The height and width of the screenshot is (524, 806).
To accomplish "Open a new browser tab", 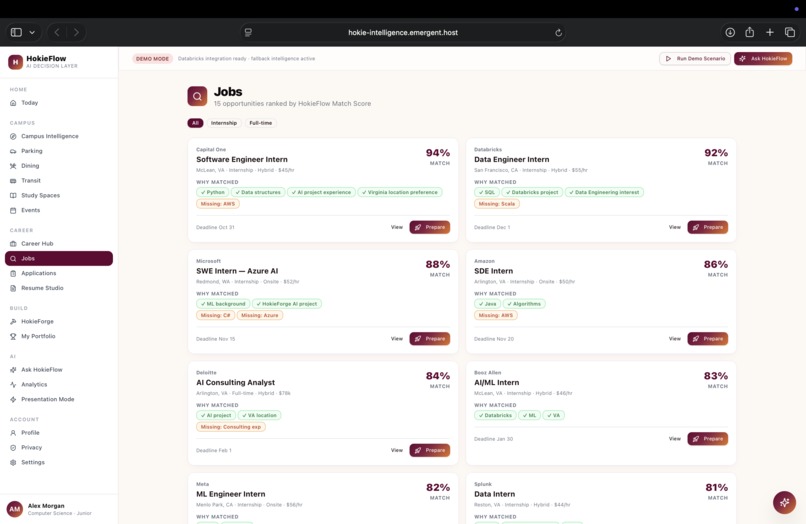I will pyautogui.click(x=770, y=32).
